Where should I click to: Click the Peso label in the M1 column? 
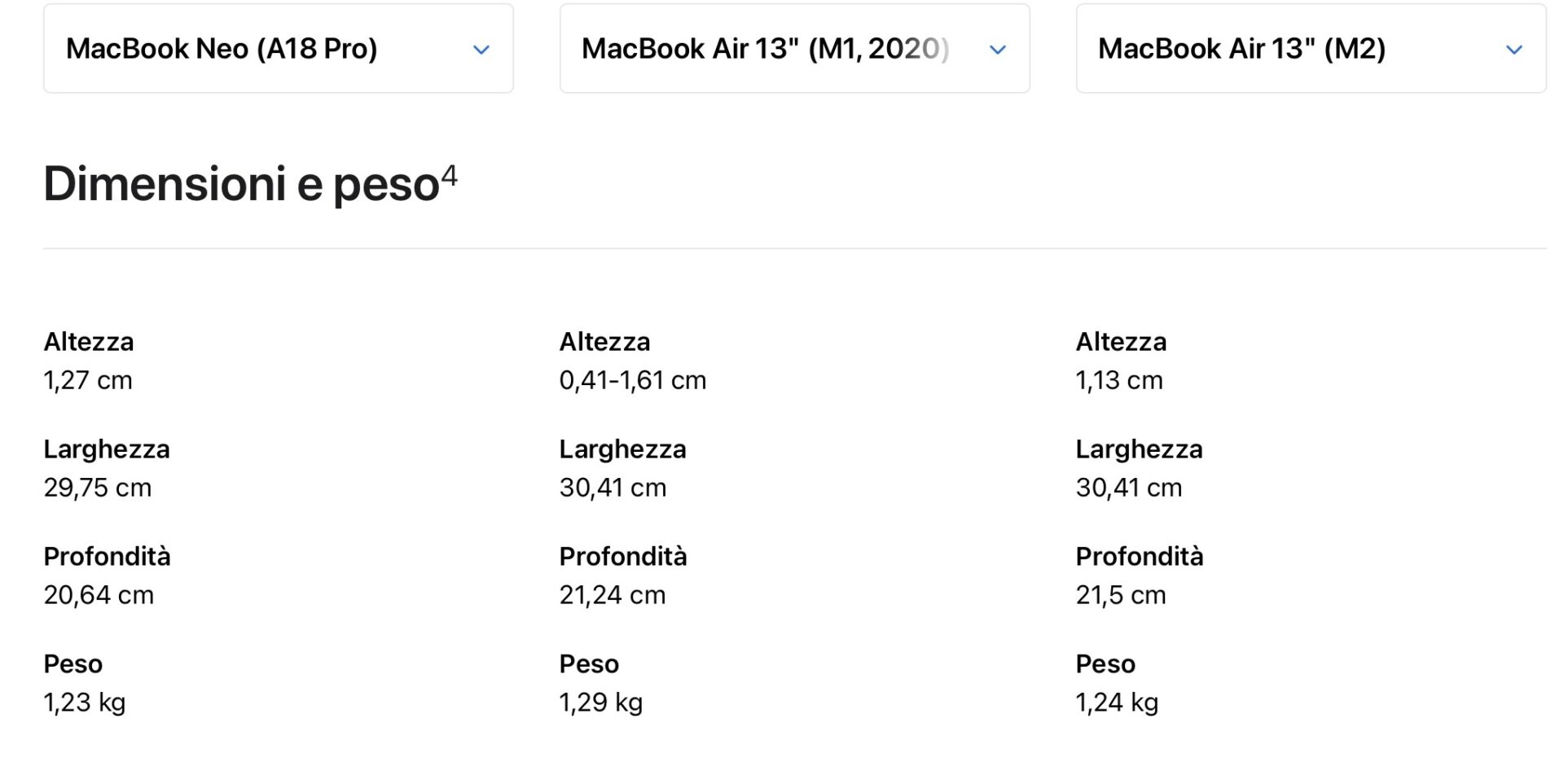click(589, 664)
